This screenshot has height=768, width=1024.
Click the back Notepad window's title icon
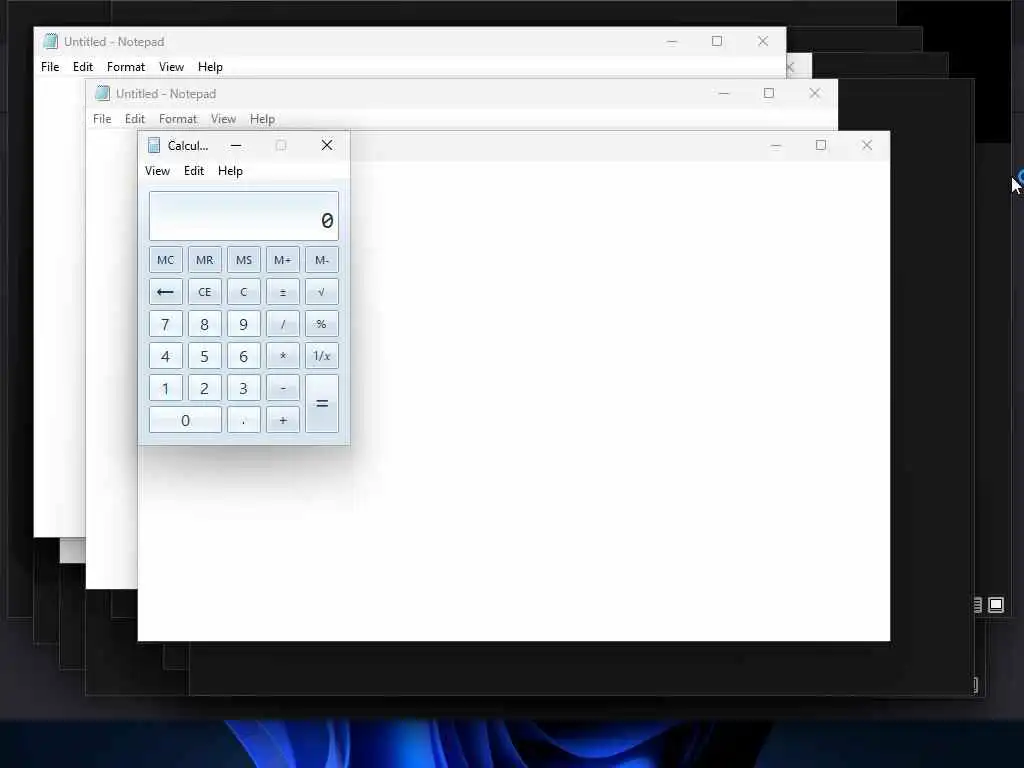[x=50, y=41]
